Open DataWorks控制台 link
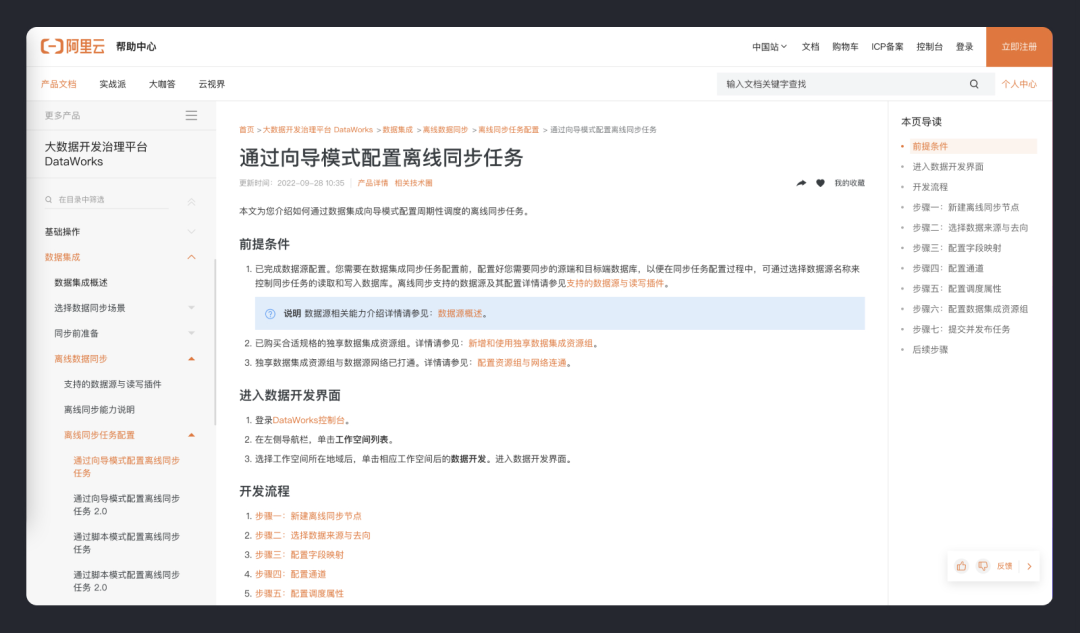This screenshot has height=633, width=1080. [x=309, y=420]
